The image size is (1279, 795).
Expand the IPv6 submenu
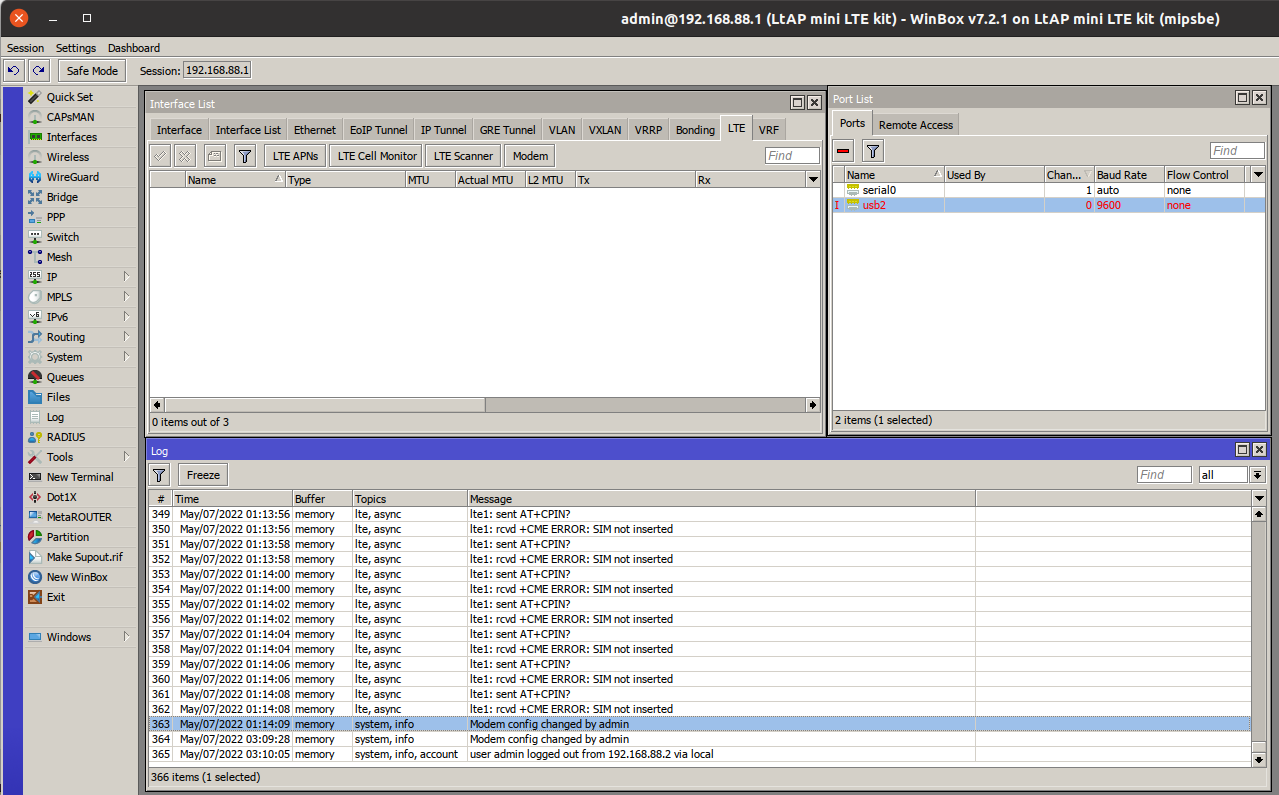tap(127, 317)
